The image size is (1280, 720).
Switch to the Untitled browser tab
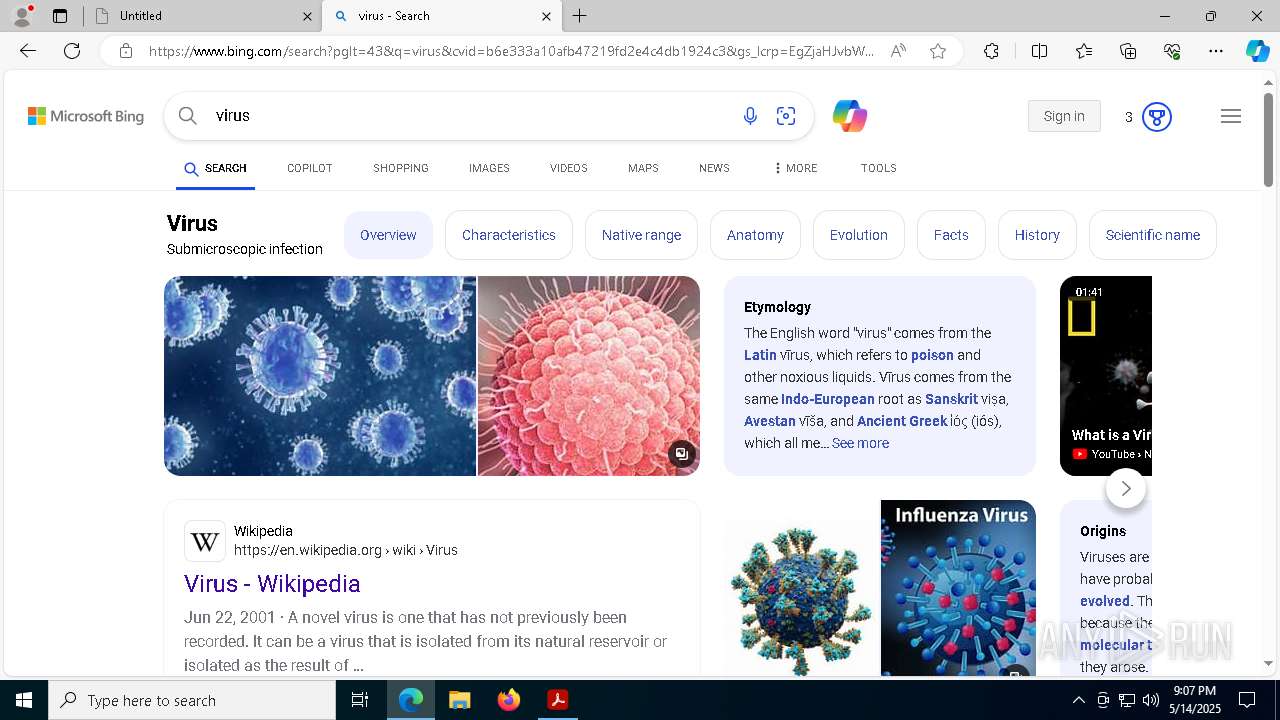(204, 16)
